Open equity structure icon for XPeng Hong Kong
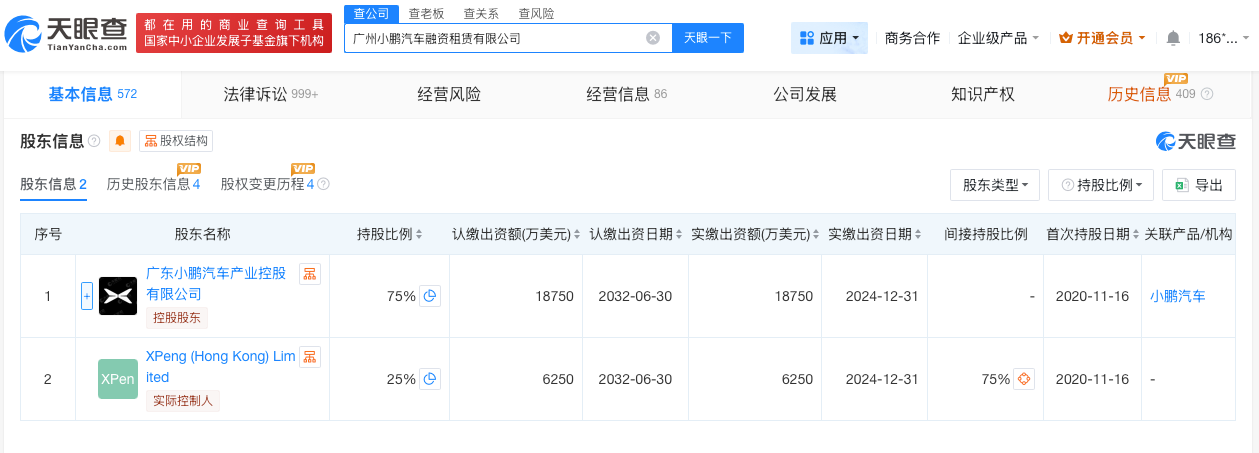 point(310,357)
